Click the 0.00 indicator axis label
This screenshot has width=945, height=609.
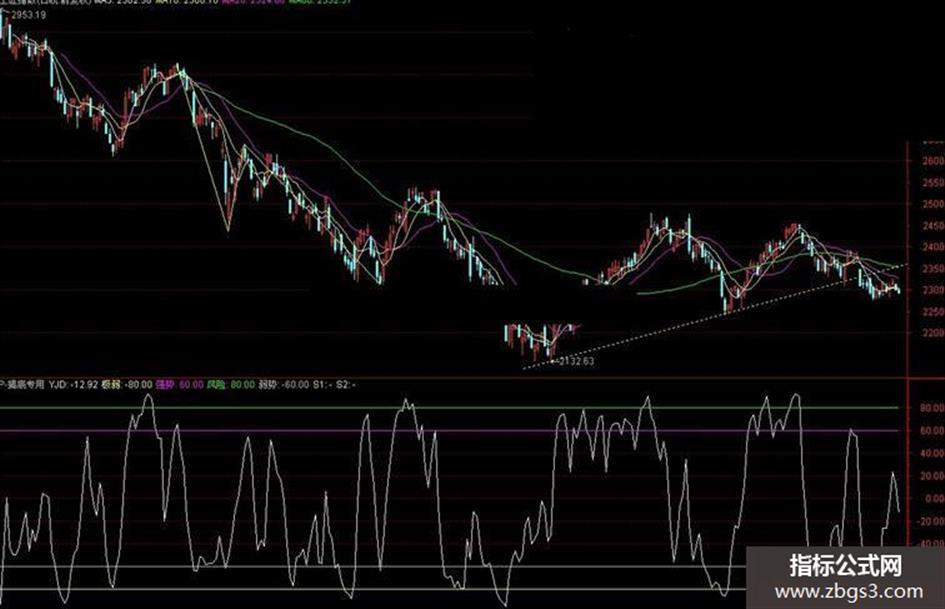(934, 499)
